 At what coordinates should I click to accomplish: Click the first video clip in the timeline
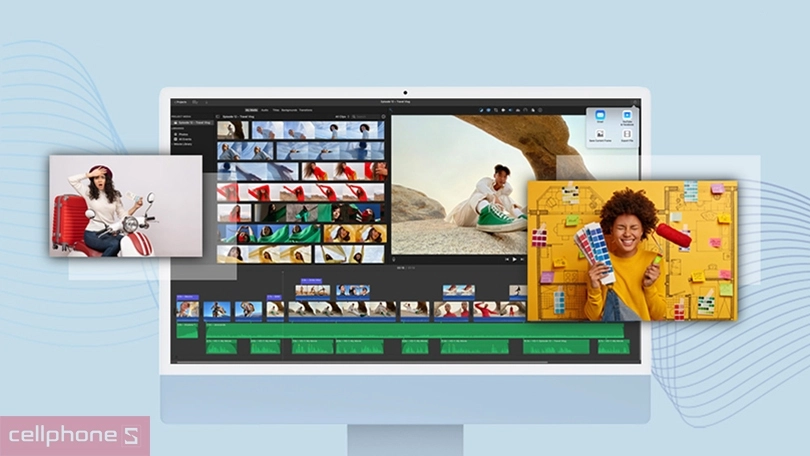pos(187,310)
